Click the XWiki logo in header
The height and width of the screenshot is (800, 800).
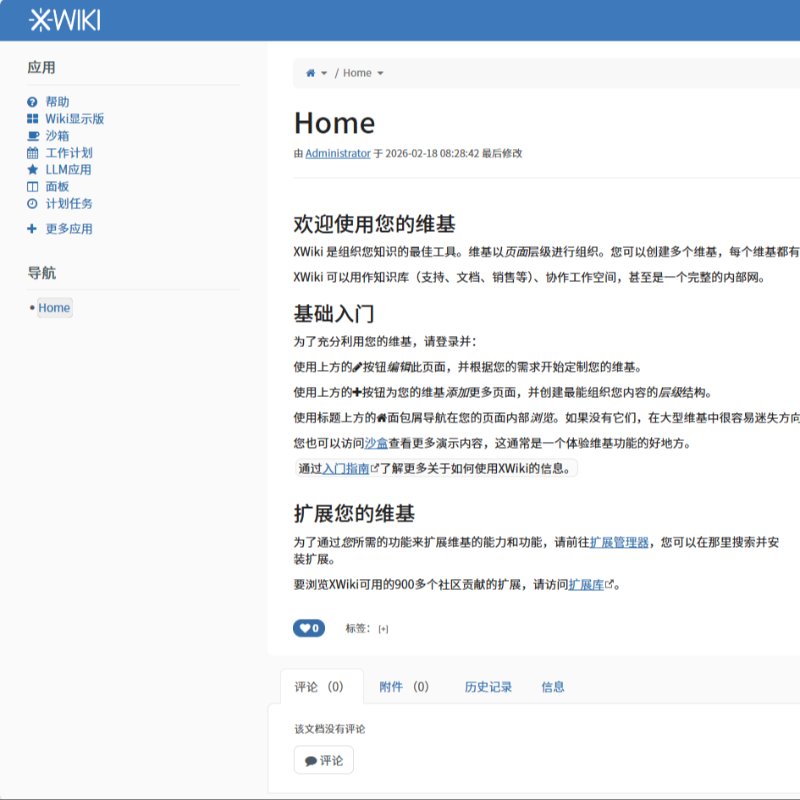pos(65,20)
